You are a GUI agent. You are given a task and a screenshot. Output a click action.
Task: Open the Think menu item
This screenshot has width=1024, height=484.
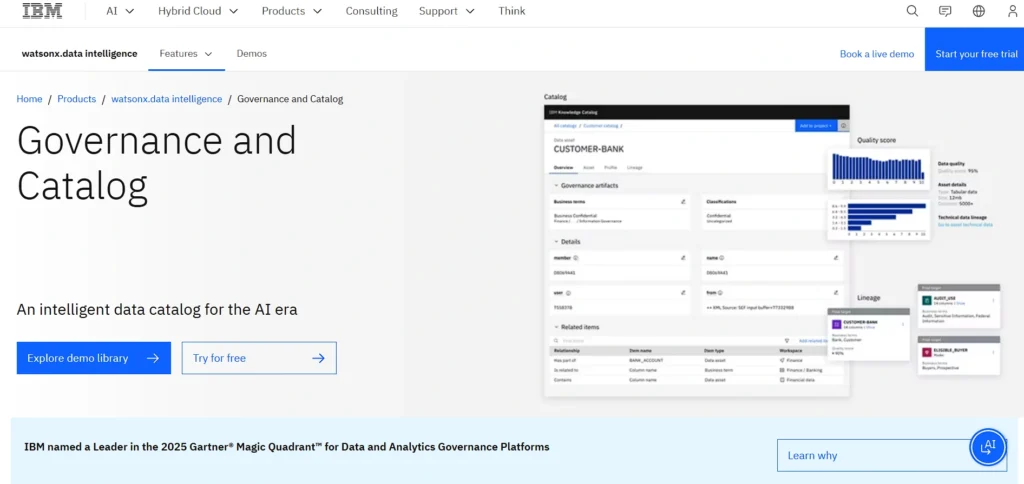pyautogui.click(x=511, y=11)
